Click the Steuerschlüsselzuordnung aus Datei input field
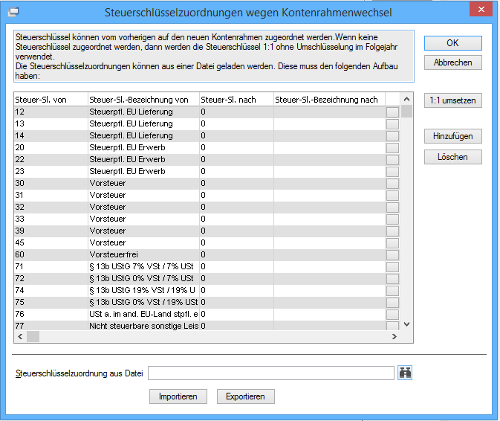The image size is (500, 421). tap(271, 373)
